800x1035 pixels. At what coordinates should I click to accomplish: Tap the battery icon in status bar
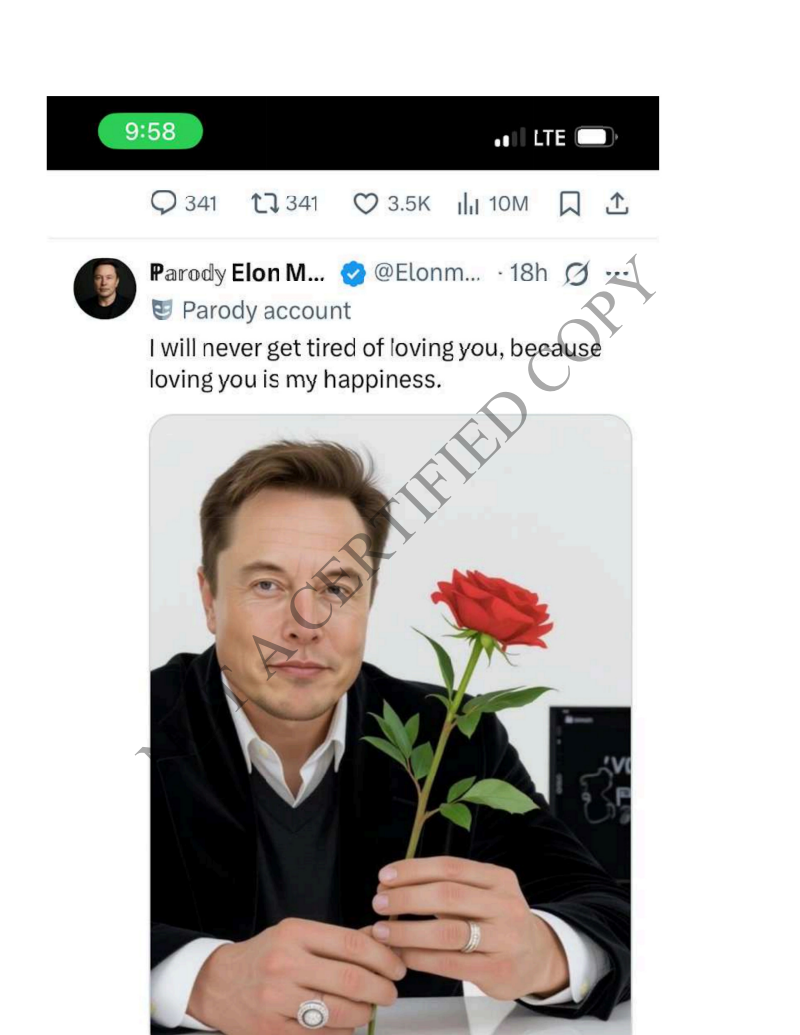click(x=595, y=137)
